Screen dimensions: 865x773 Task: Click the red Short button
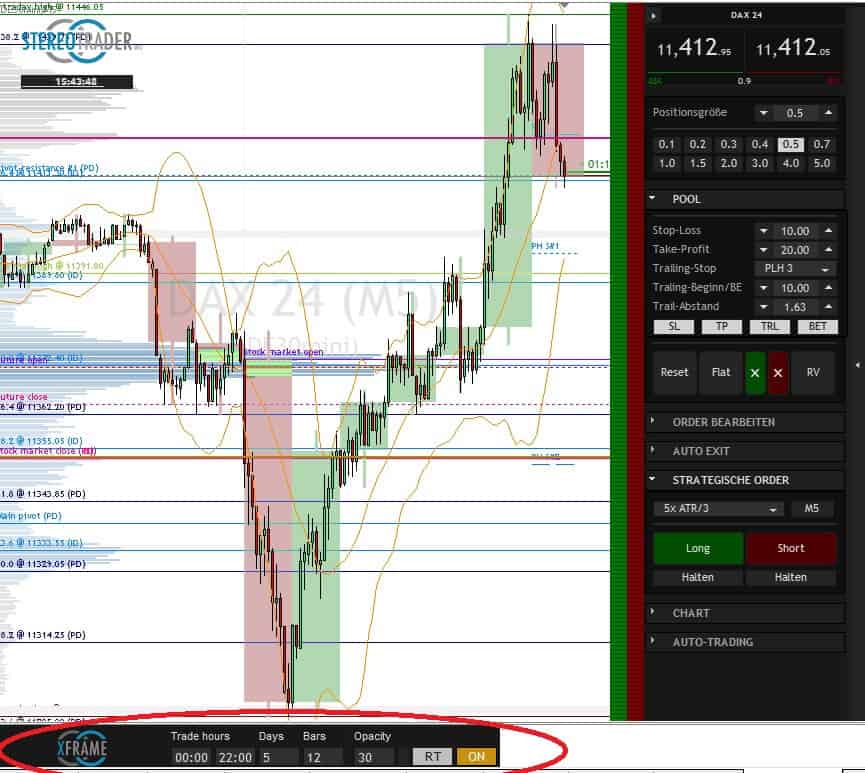pyautogui.click(x=791, y=548)
